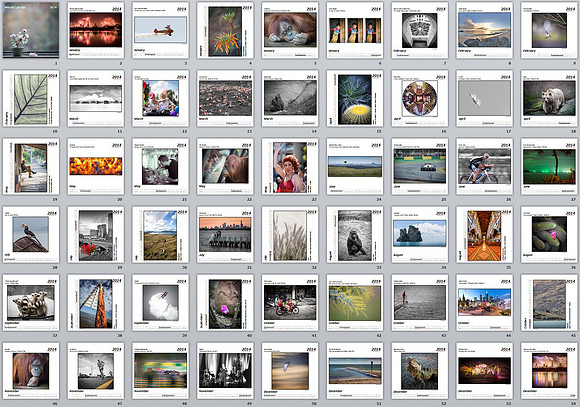580x407 pixels.
Task: Select slide 32 pale pampas grass plumes
Action: (x=290, y=235)
